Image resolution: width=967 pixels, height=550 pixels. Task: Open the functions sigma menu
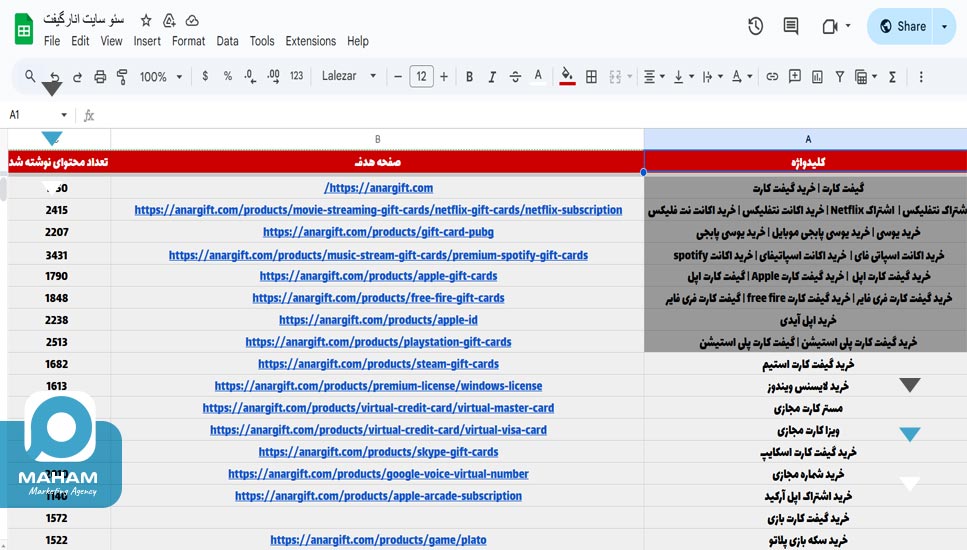[x=892, y=76]
